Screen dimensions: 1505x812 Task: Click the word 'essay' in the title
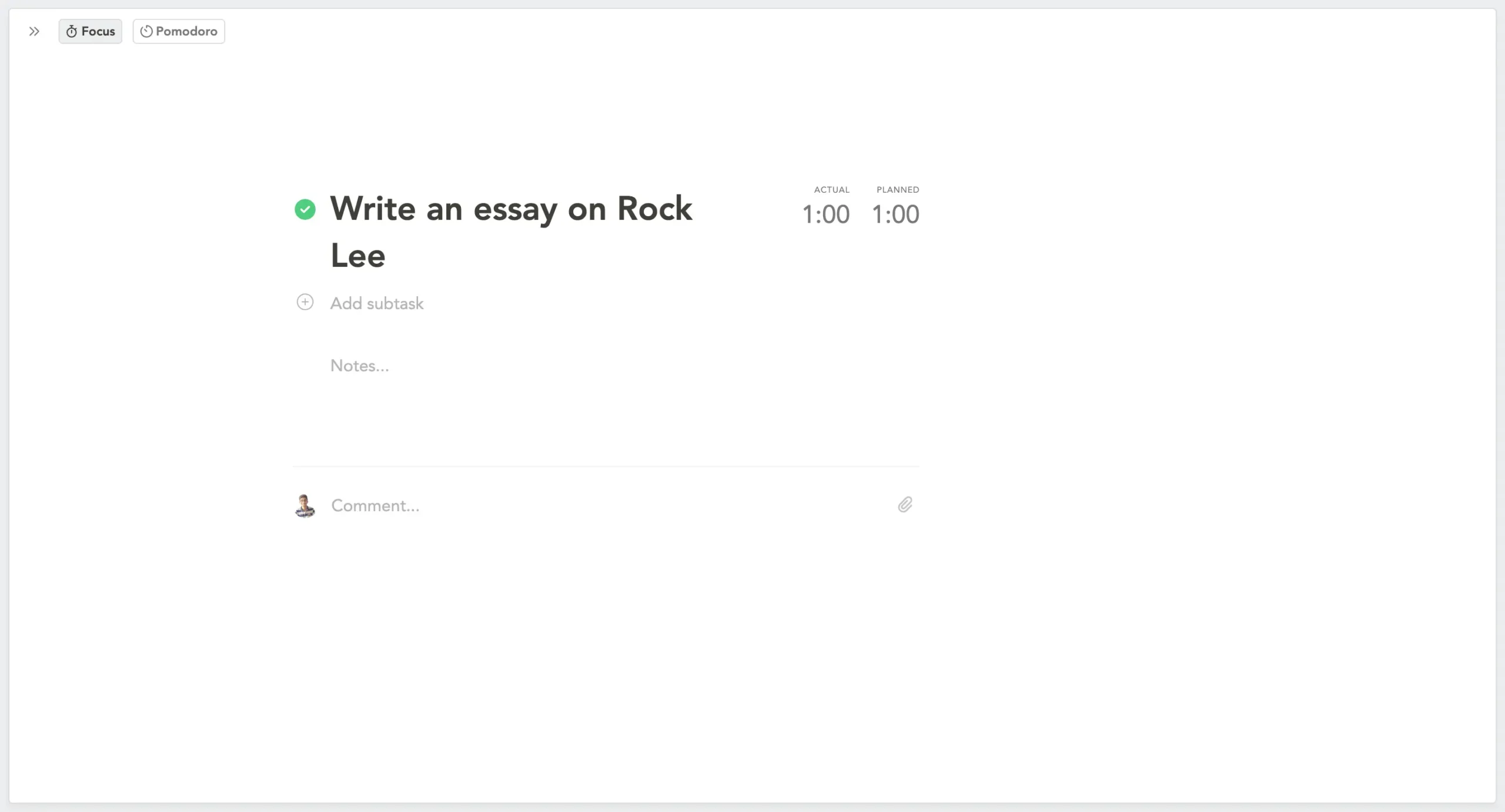click(515, 209)
